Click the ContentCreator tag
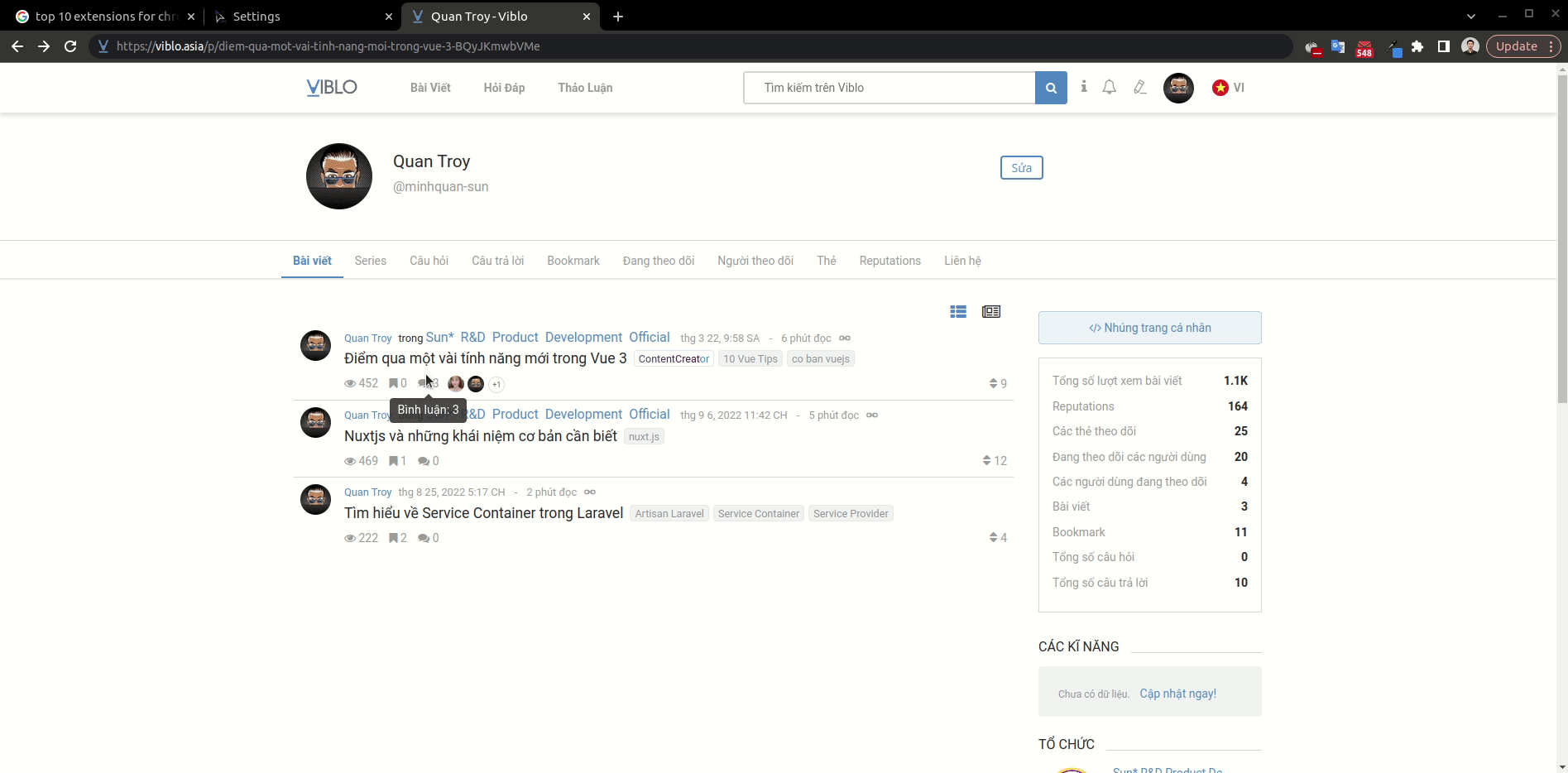Screen dimensions: 1568x773 point(674,359)
